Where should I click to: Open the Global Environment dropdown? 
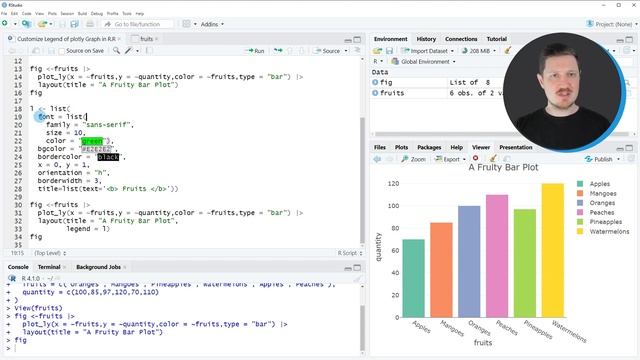tap(423, 61)
